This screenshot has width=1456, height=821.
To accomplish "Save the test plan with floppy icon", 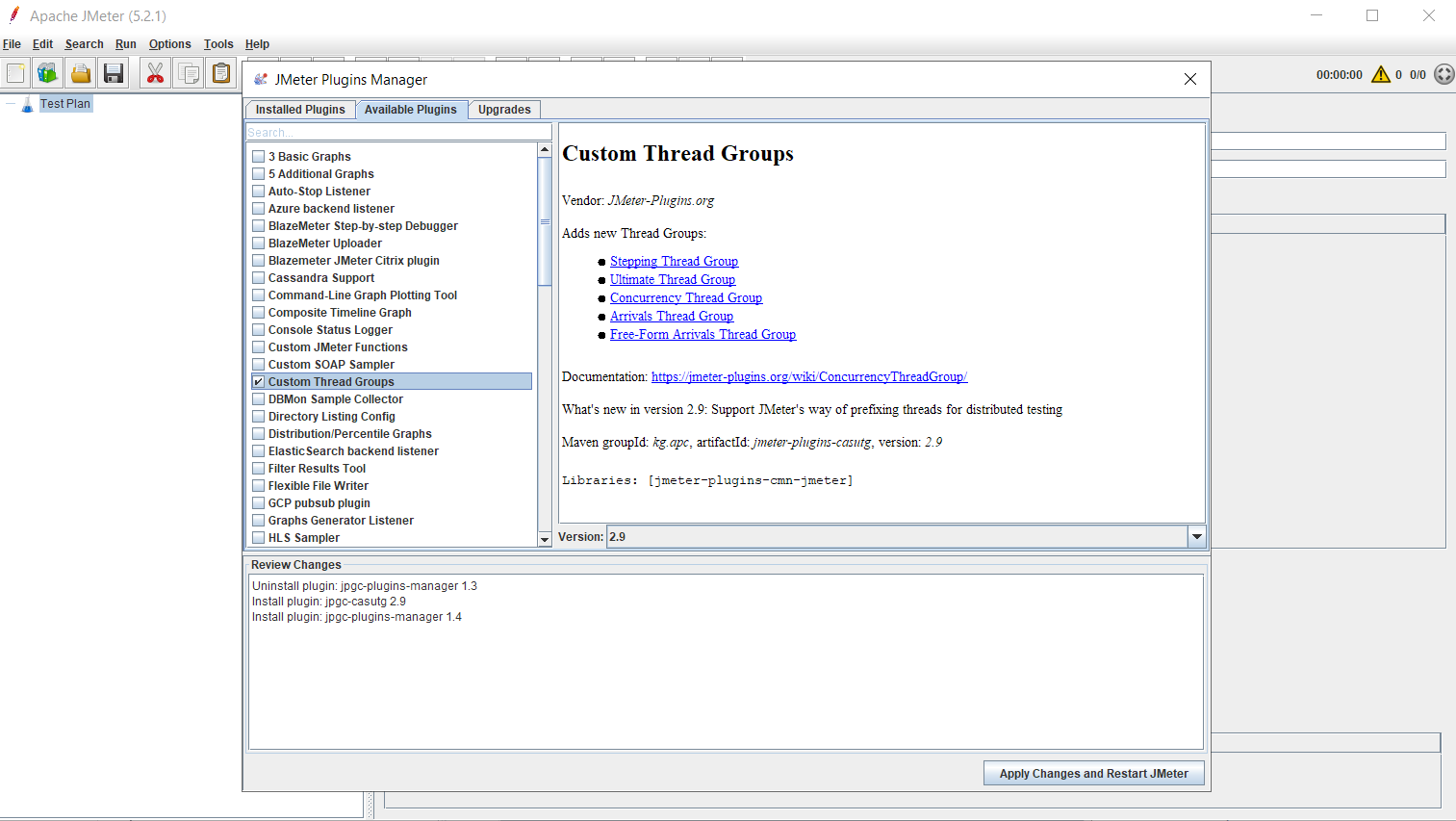I will [114, 73].
